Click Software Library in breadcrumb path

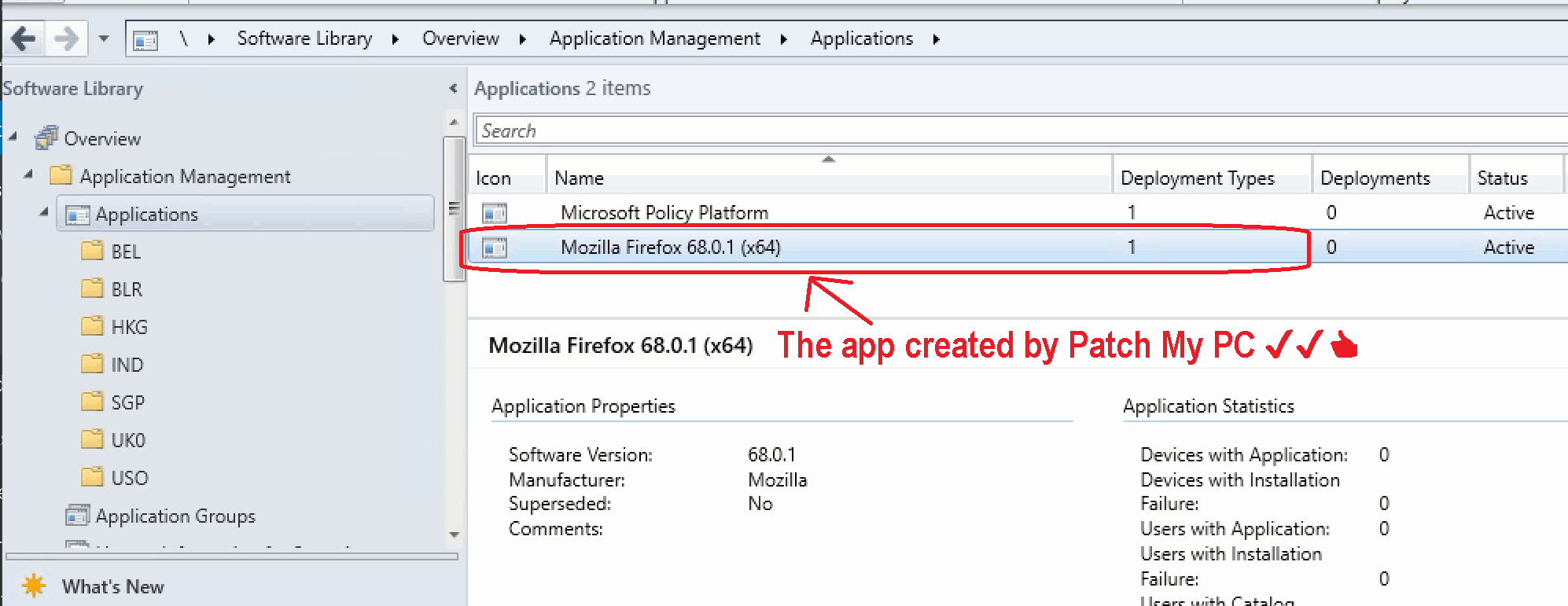(x=304, y=39)
